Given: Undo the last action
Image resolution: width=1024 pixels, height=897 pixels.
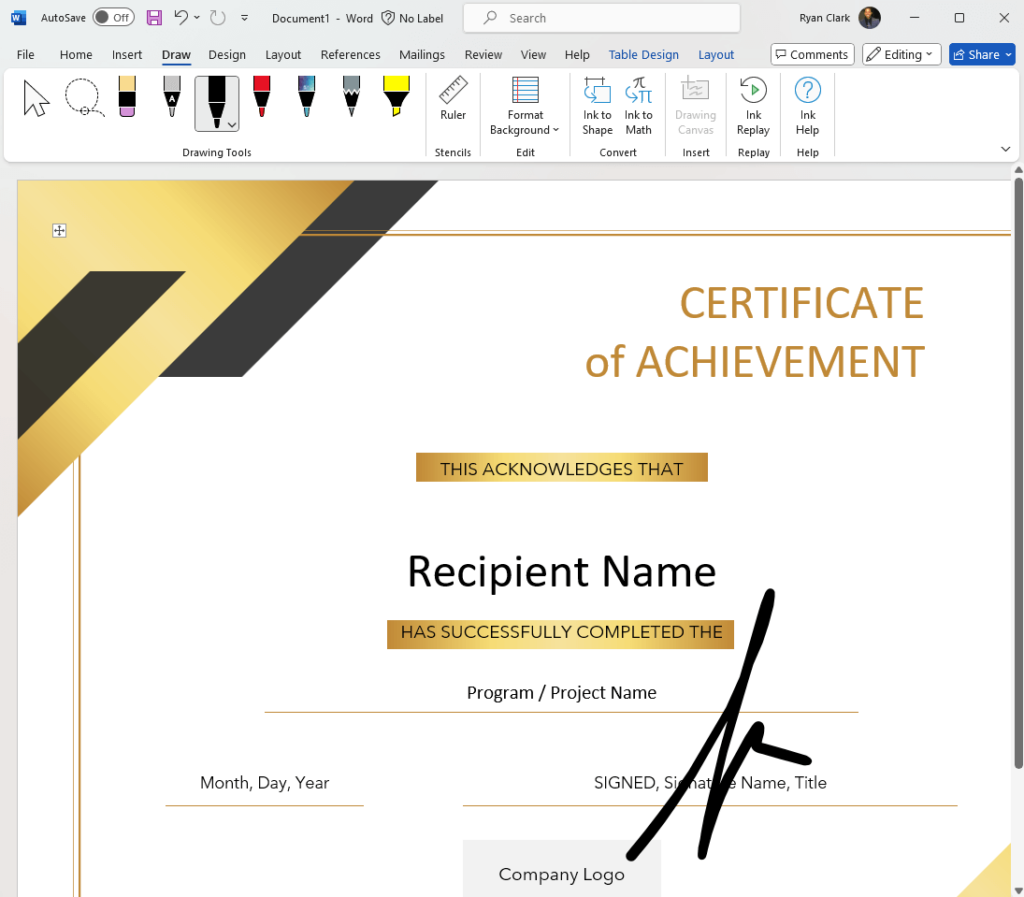Looking at the screenshot, I should pyautogui.click(x=181, y=18).
